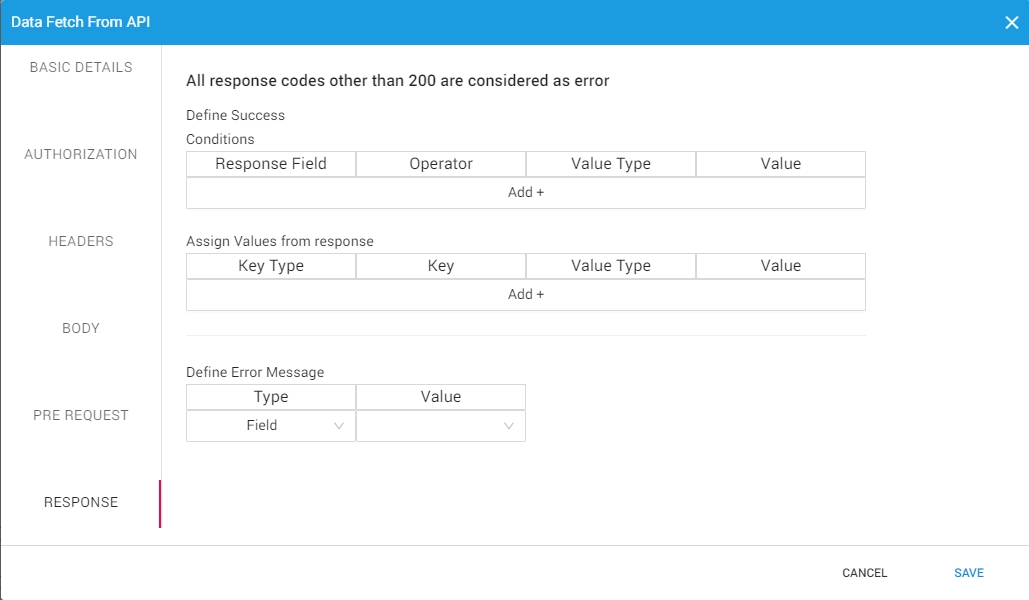Select the Response tab
Viewport: 1029px width, 600px height.
81,502
